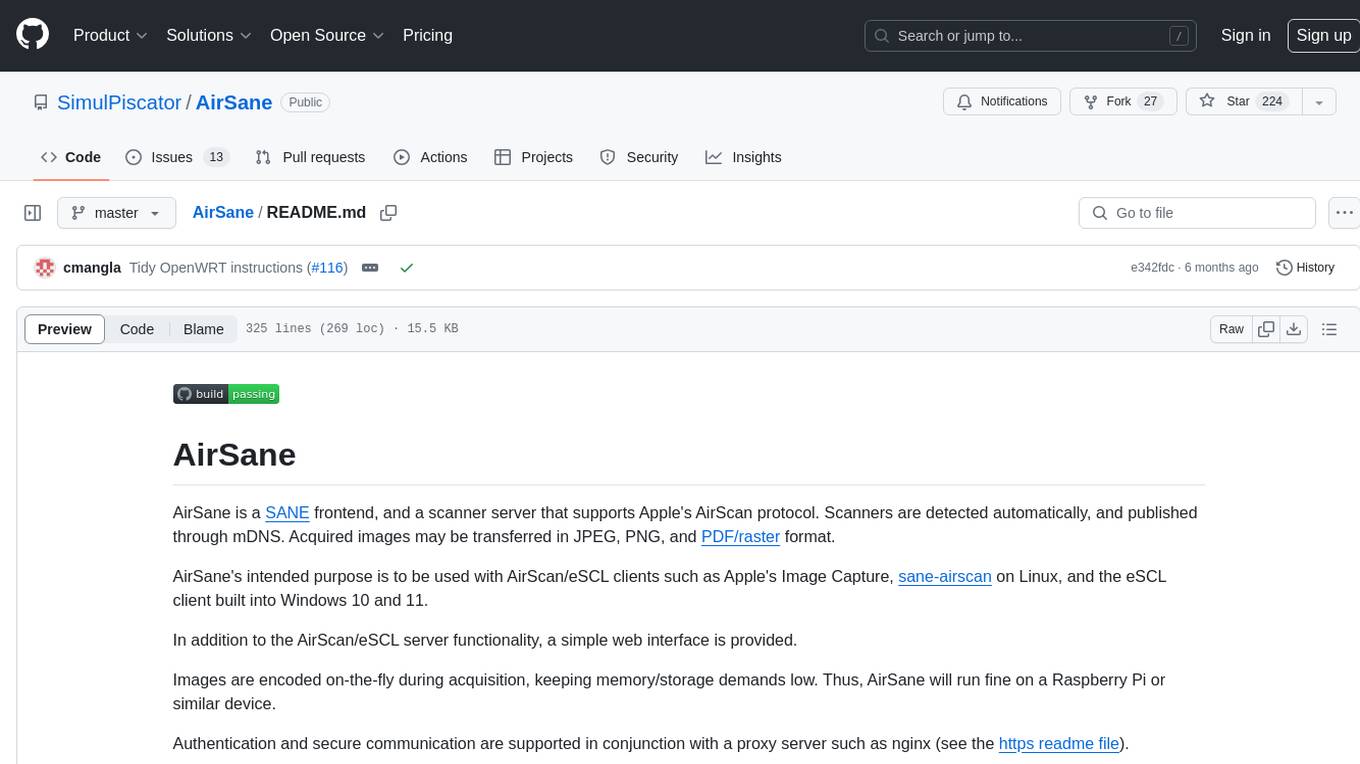Click the Fork count 27
The height and width of the screenshot is (764, 1360).
(x=1150, y=102)
